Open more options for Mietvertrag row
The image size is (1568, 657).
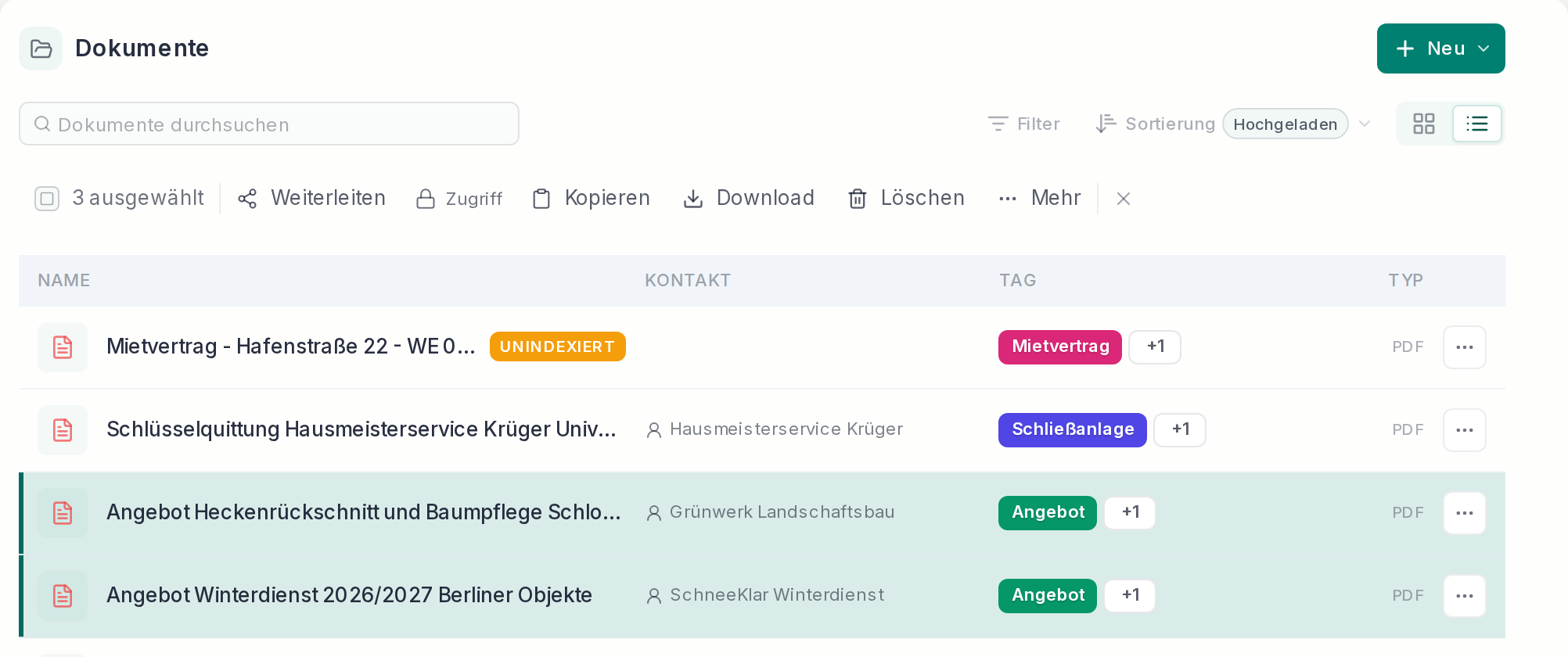click(x=1465, y=347)
